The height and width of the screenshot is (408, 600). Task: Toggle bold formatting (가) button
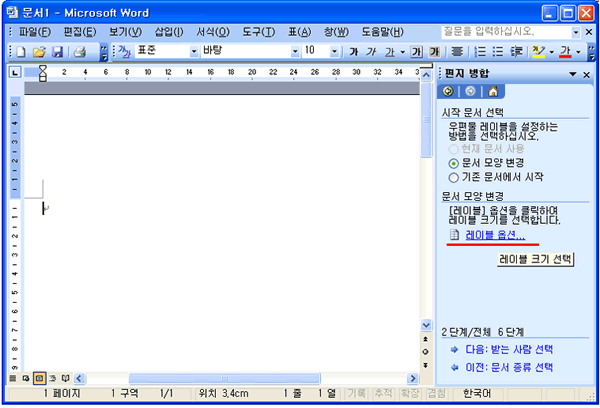click(354, 50)
